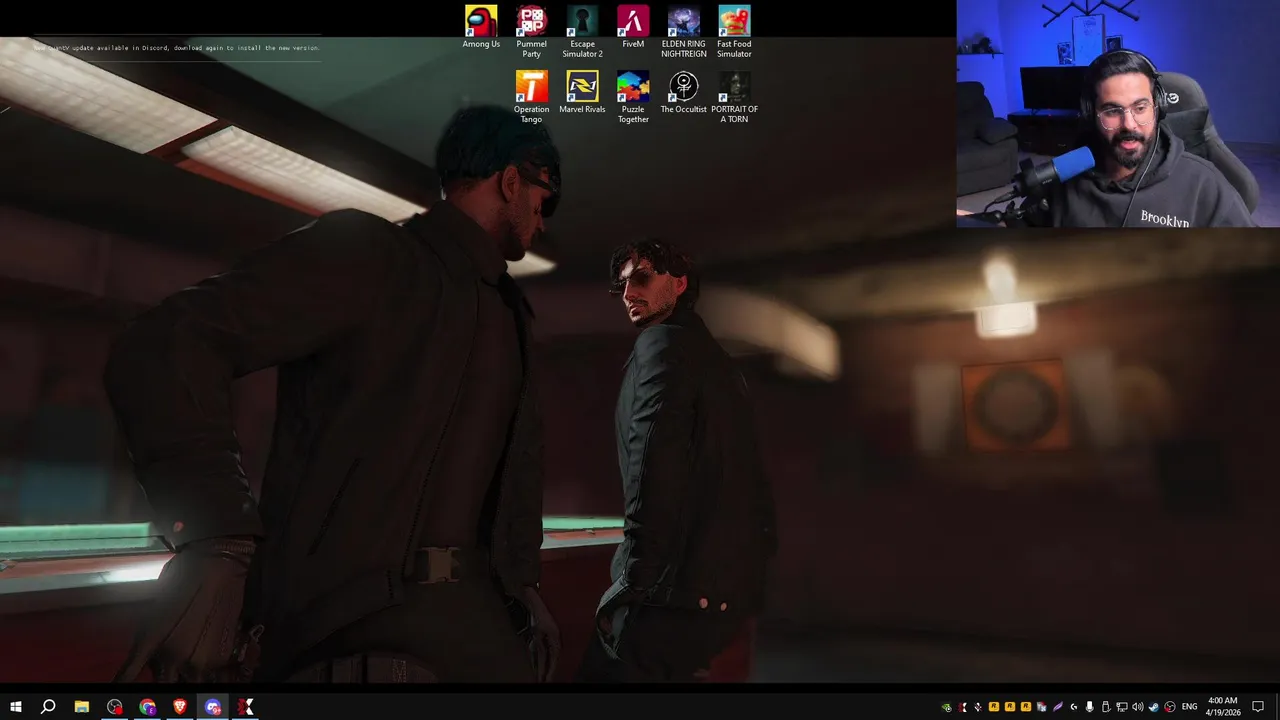The height and width of the screenshot is (720, 1280).
Task: Select the Operation Tango desktop shortcut
Action: (x=531, y=97)
